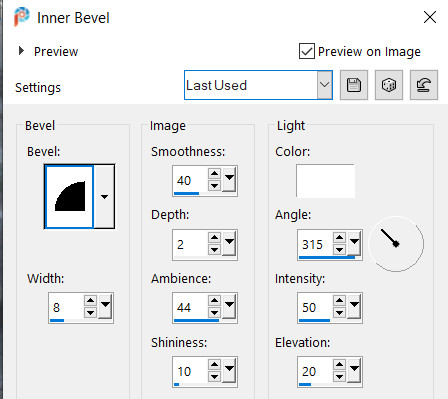Expand the Preview disclosure triangle
The image size is (448, 399).
[x=21, y=51]
